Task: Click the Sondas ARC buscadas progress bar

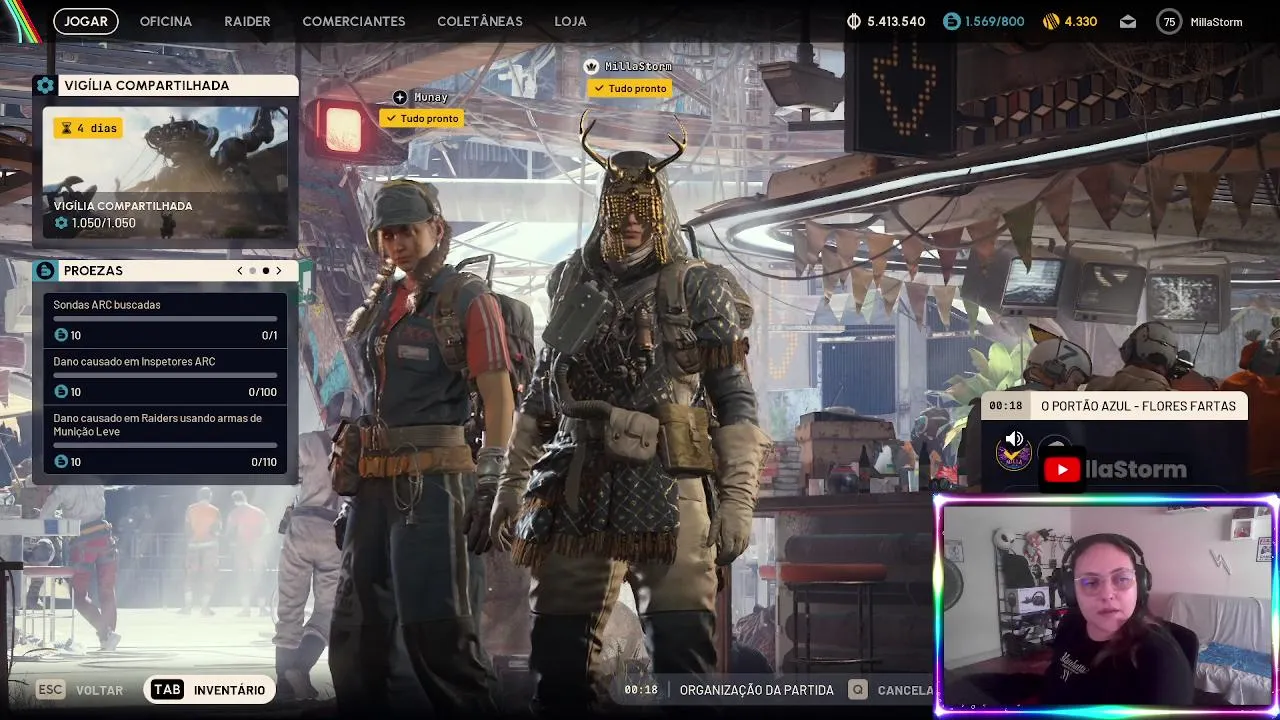Action: (165, 319)
